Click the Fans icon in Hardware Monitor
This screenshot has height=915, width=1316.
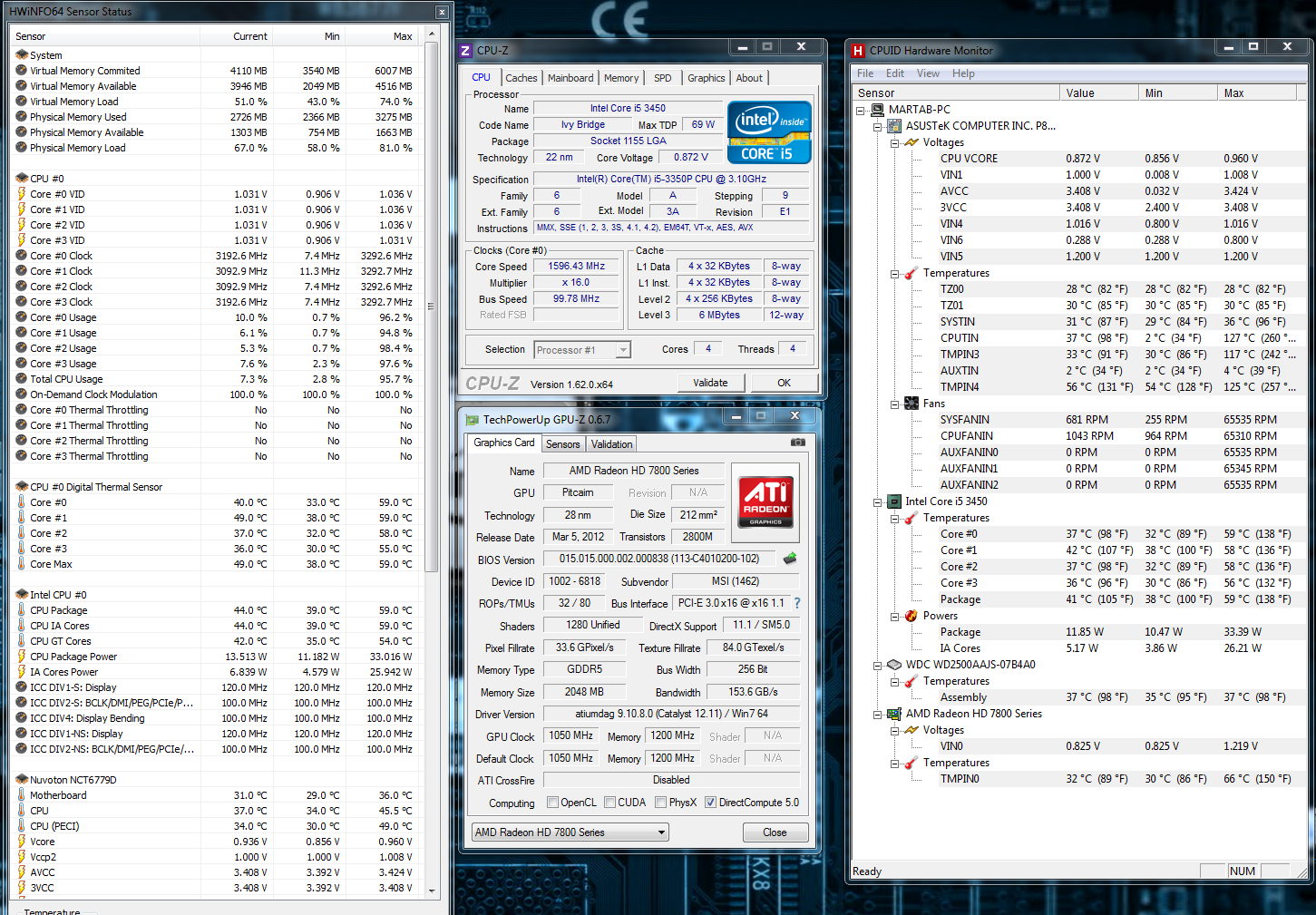point(911,404)
